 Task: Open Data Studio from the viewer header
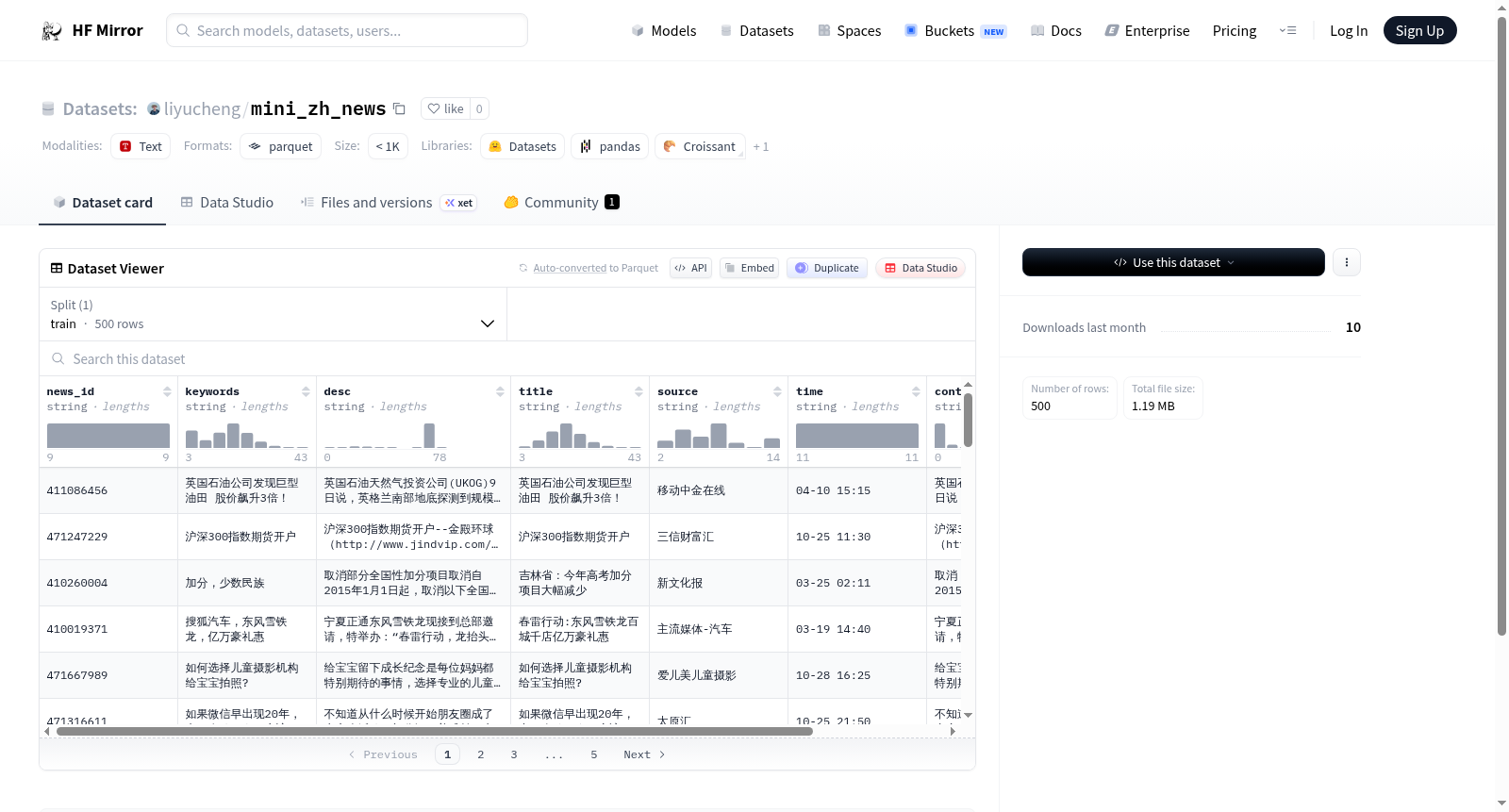(x=920, y=268)
